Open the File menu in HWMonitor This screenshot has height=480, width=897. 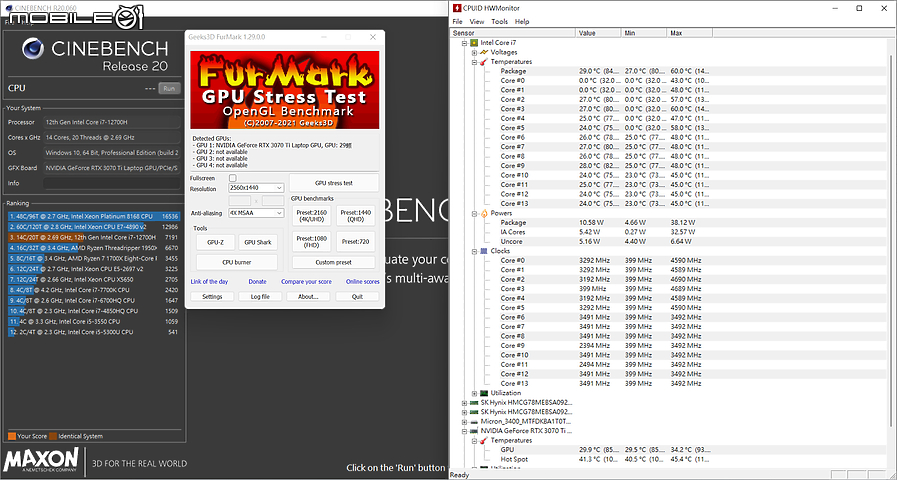tap(458, 22)
